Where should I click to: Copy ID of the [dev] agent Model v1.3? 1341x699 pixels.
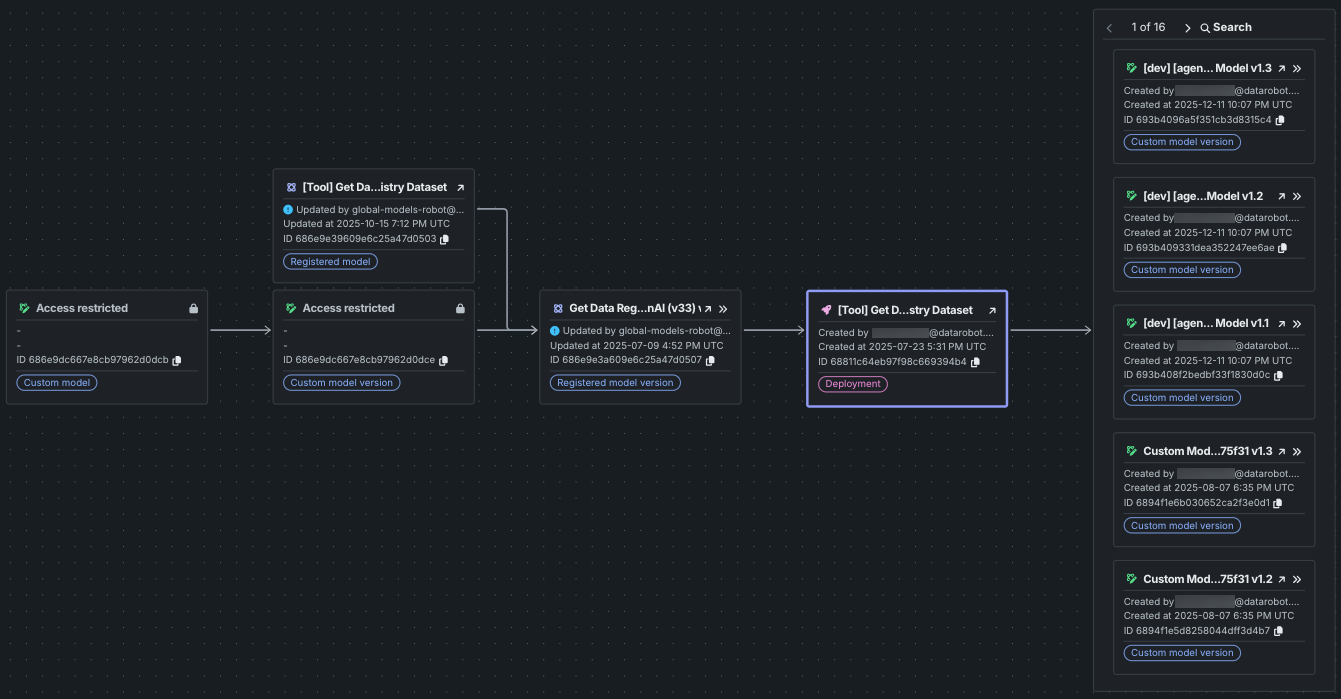(1280, 120)
